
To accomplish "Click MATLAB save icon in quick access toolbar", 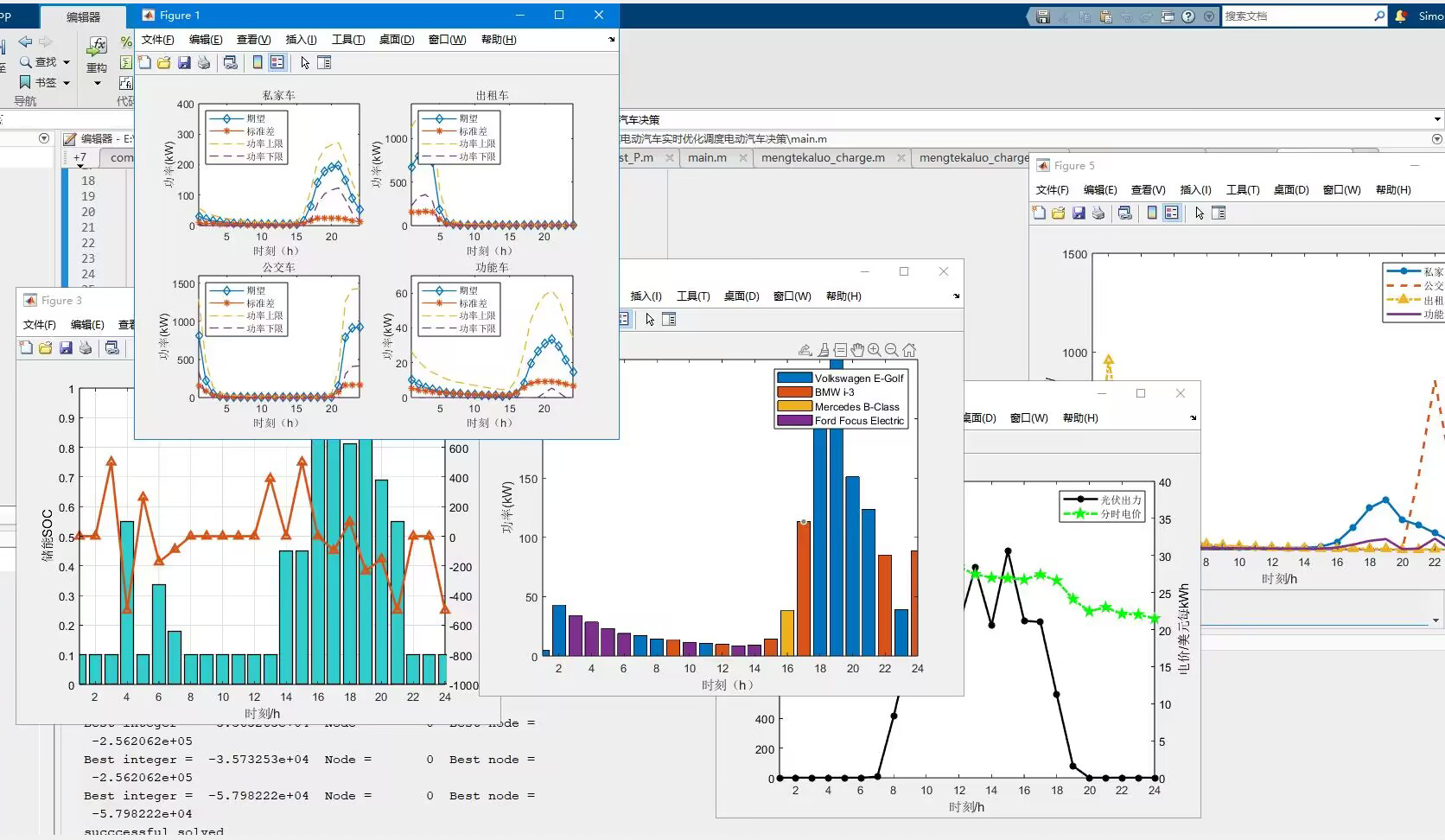I will coord(1043,16).
